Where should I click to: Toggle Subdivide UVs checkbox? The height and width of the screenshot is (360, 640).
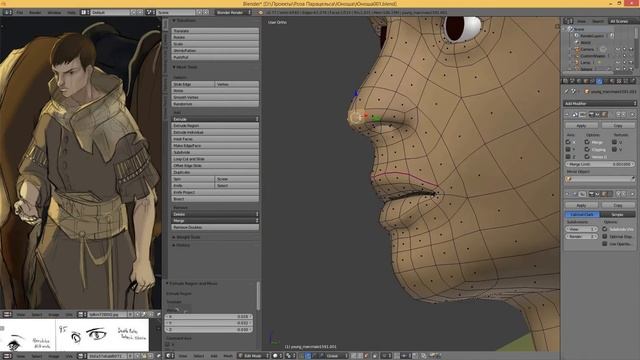(x=604, y=229)
